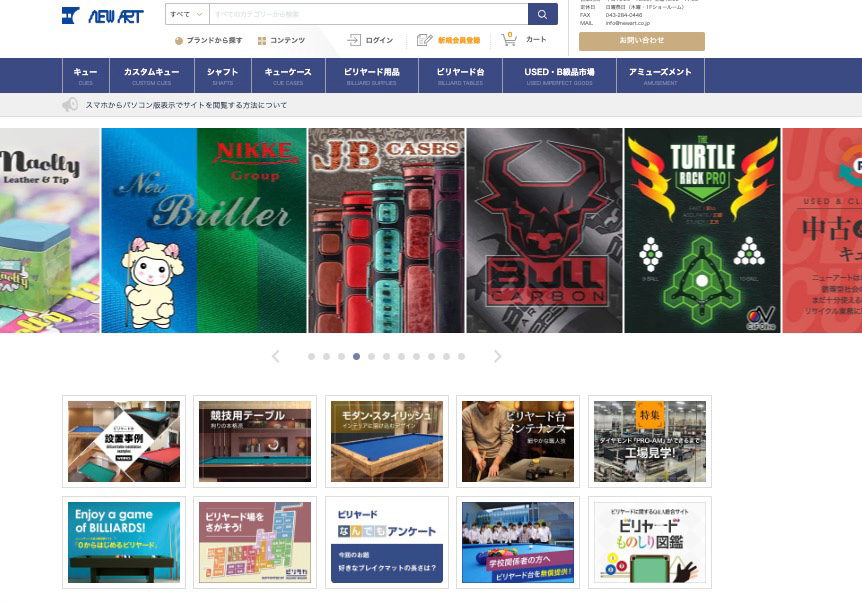Open the 設置事例 installation examples tile
Image resolution: width=862 pixels, height=603 pixels.
(x=124, y=441)
